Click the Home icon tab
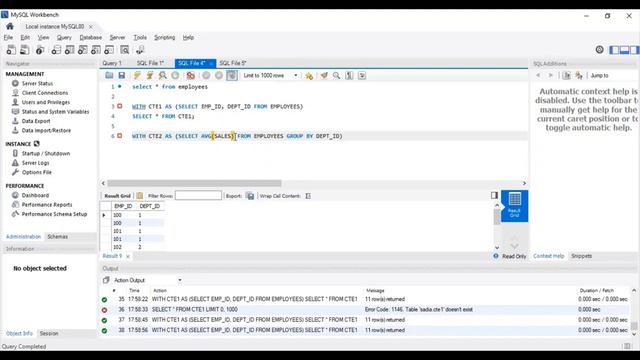 [10, 26]
